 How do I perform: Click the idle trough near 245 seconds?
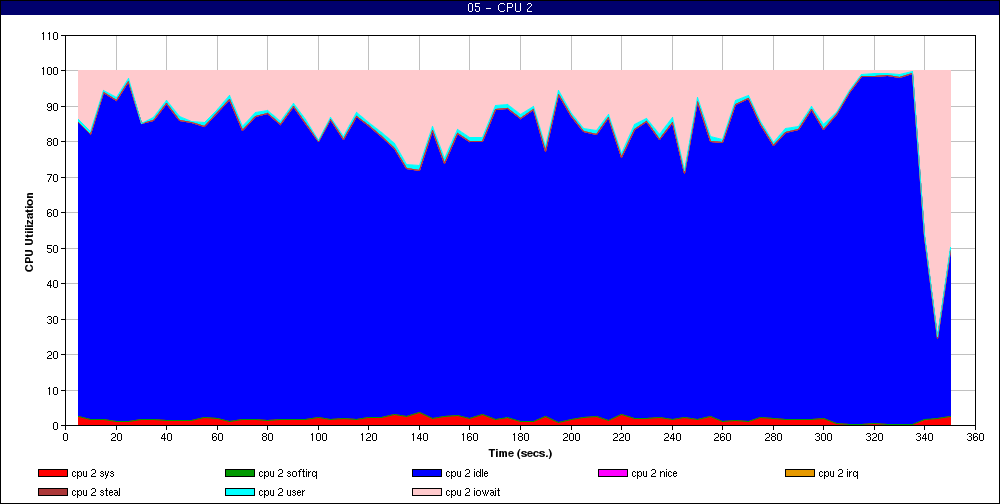(x=685, y=174)
